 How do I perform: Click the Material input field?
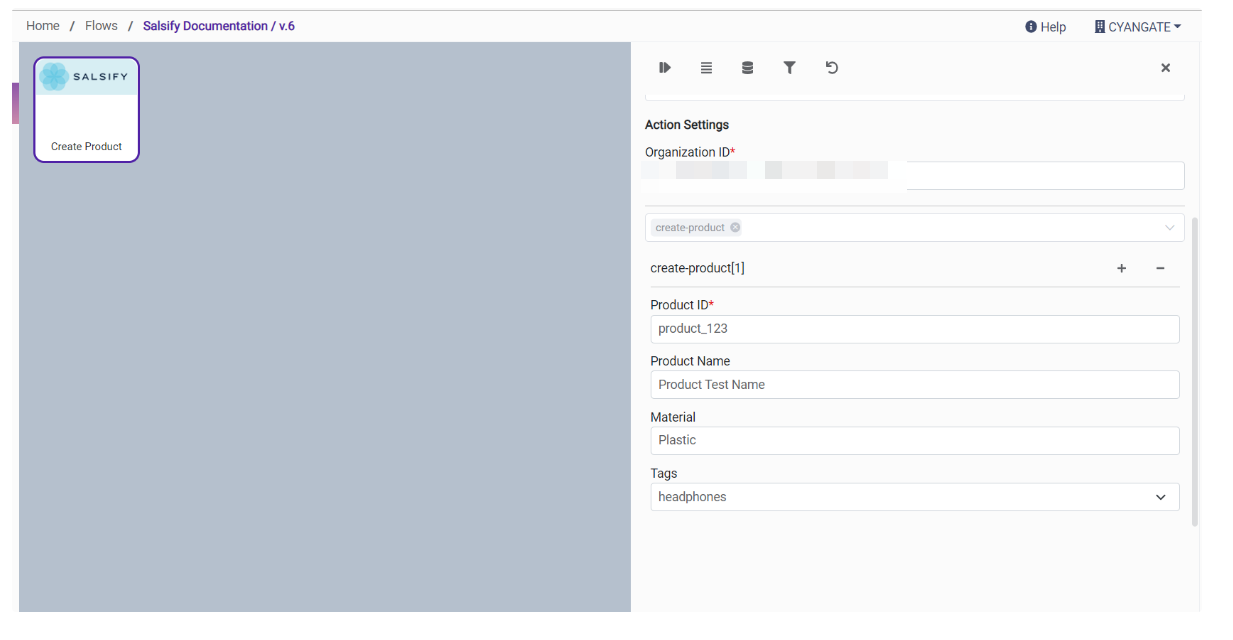914,441
